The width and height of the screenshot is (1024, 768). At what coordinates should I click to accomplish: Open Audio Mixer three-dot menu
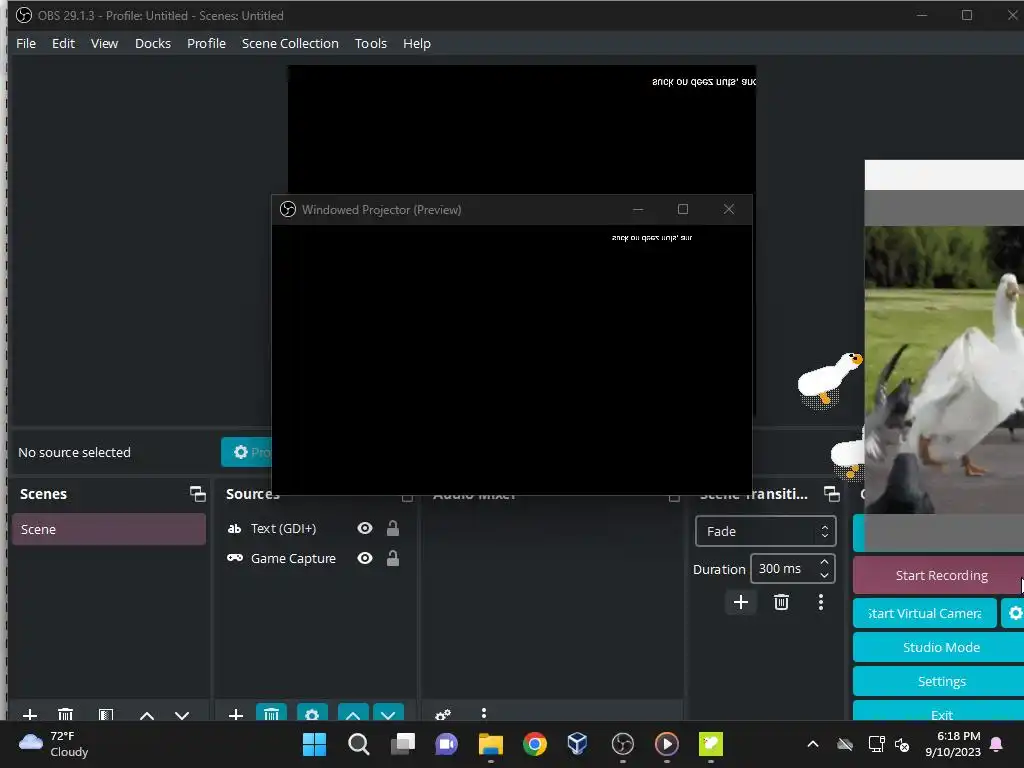click(484, 713)
